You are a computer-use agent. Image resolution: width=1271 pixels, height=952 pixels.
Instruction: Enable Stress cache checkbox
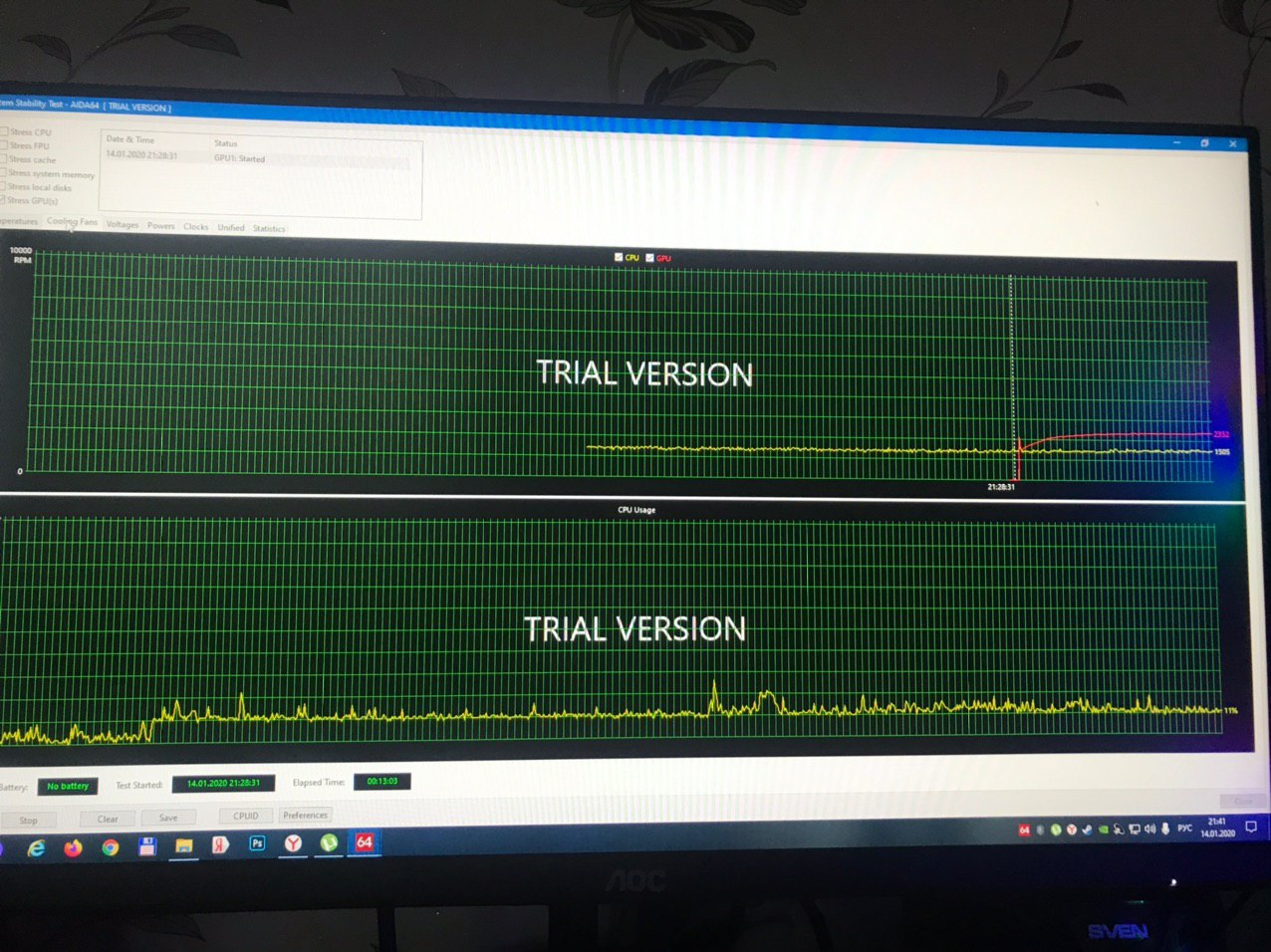(4, 159)
